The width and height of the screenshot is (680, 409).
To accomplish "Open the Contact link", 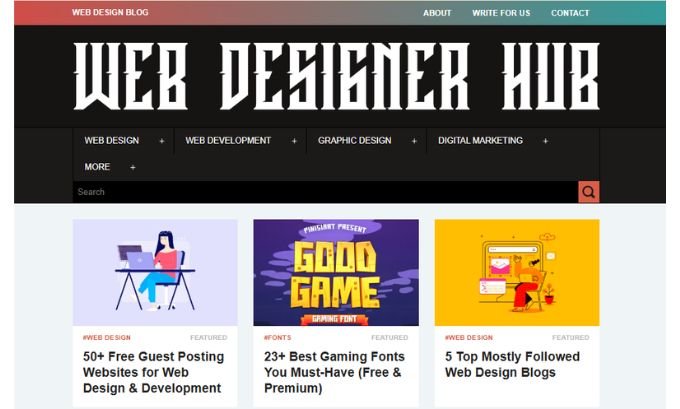I will point(570,13).
